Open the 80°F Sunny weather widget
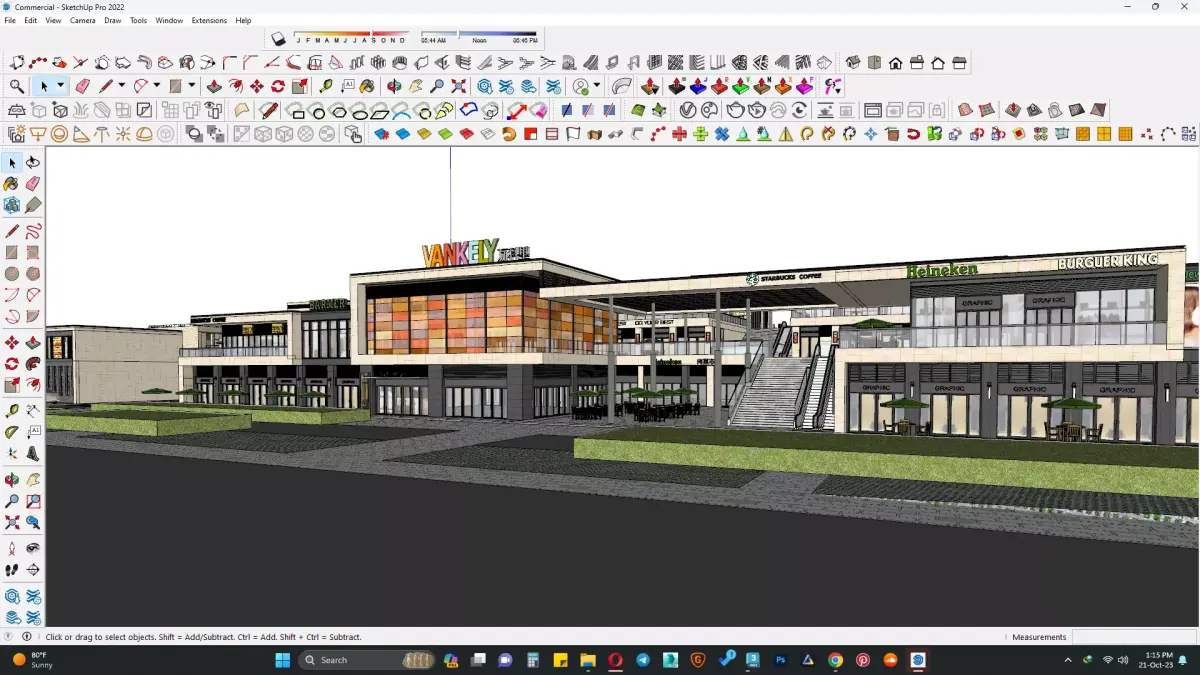Image resolution: width=1200 pixels, height=675 pixels. coord(30,660)
